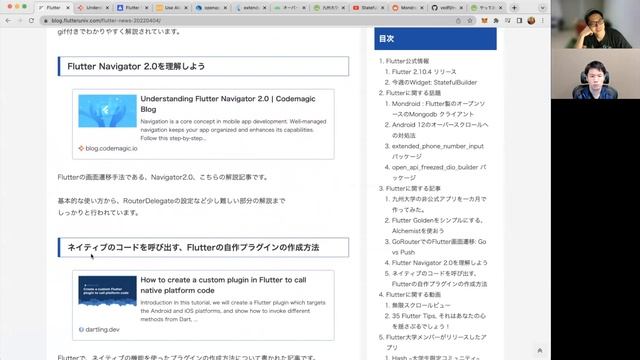Jump to the Mondroid Mongodb client contents entry
Viewport: 640px width, 360px height.
(x=438, y=109)
